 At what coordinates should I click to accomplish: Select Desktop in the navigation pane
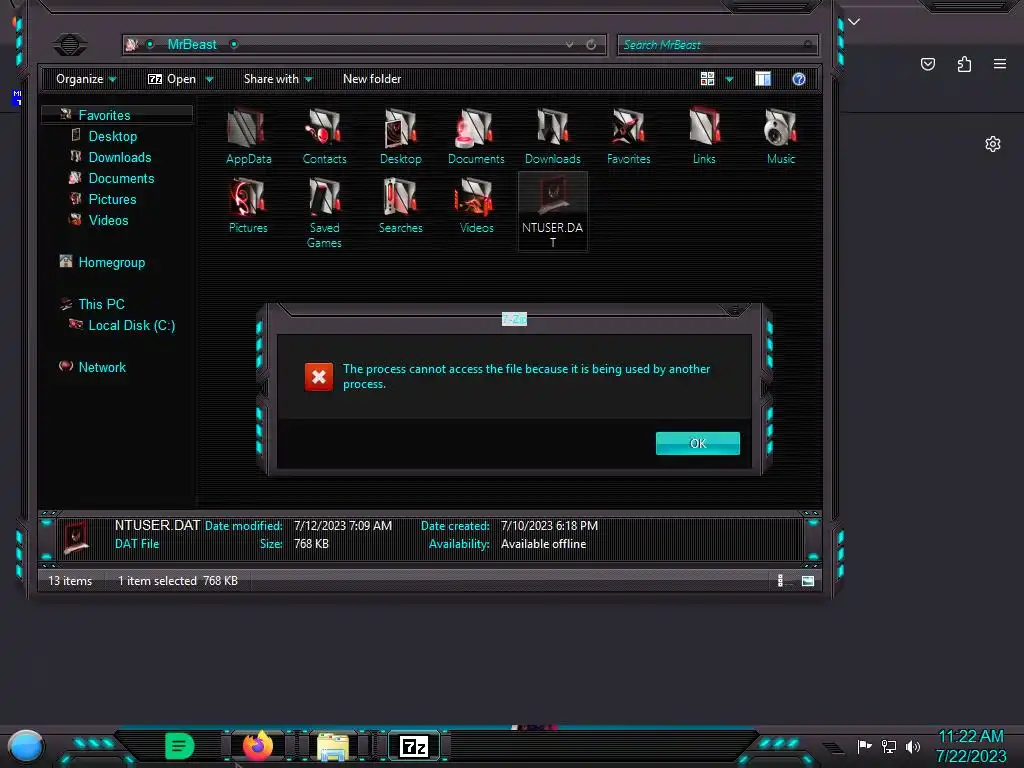tap(113, 136)
